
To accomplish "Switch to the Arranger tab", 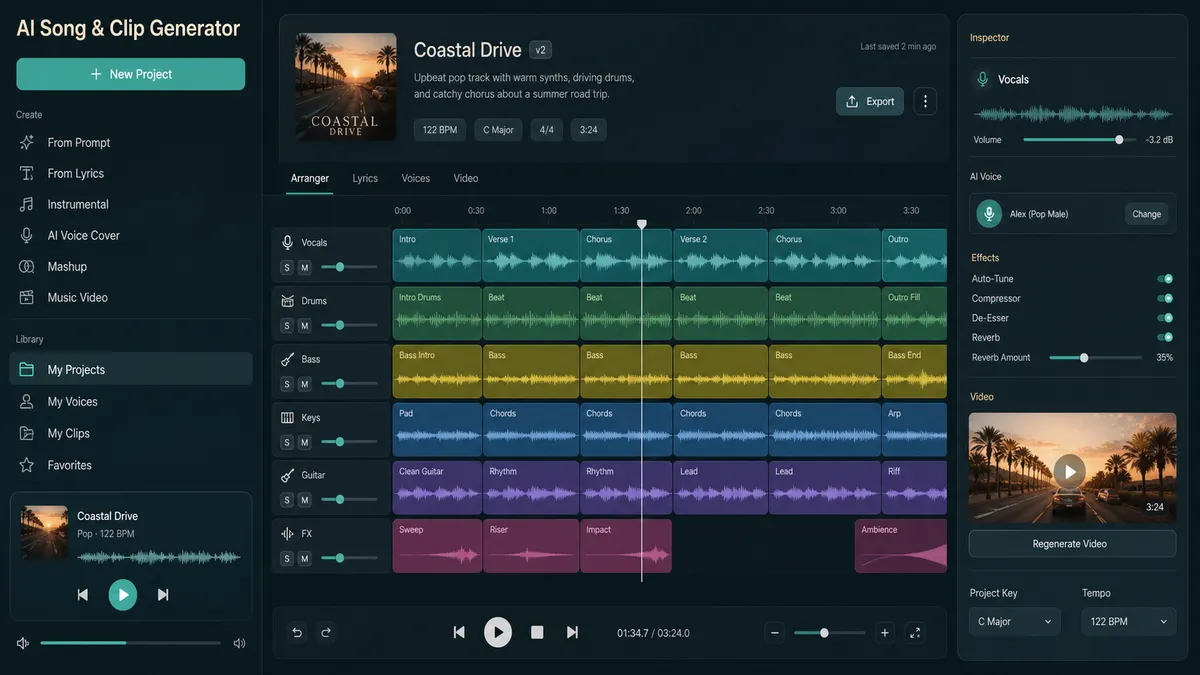I will point(310,179).
